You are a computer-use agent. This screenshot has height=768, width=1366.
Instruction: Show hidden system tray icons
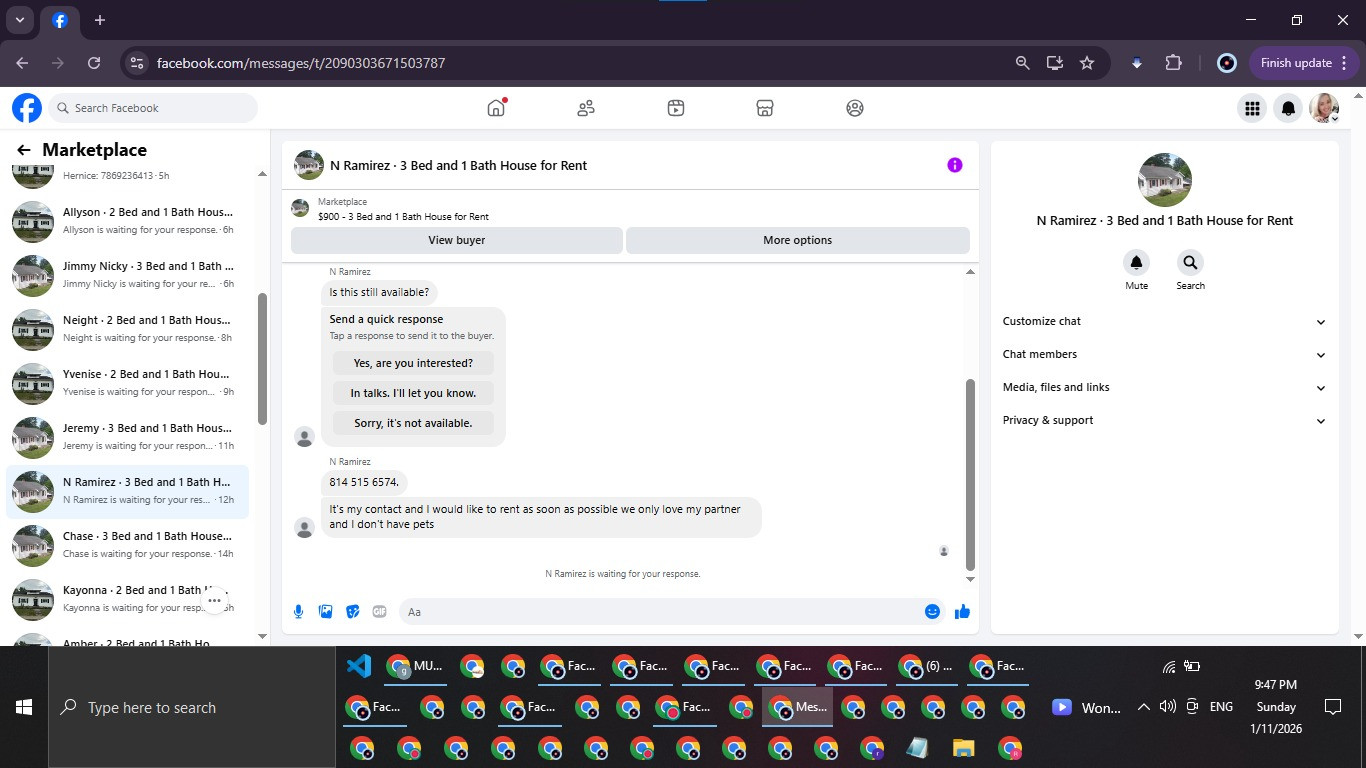click(1143, 707)
